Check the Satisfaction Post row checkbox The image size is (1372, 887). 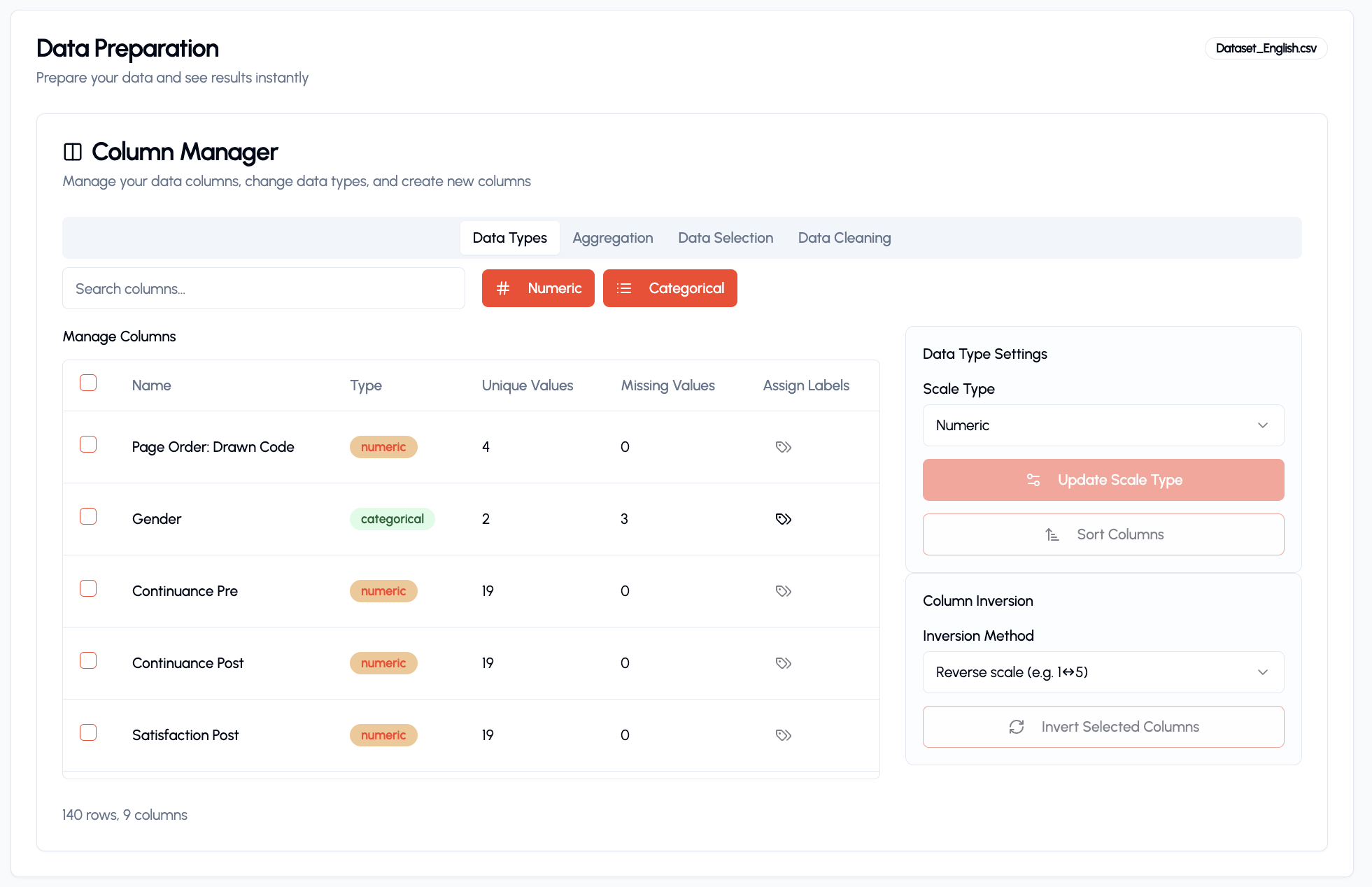(88, 732)
